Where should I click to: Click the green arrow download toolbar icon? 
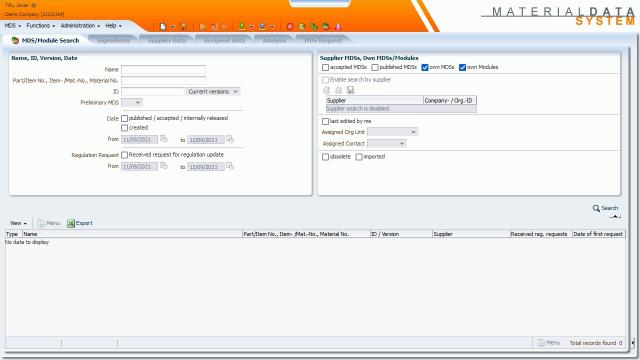pos(242,27)
